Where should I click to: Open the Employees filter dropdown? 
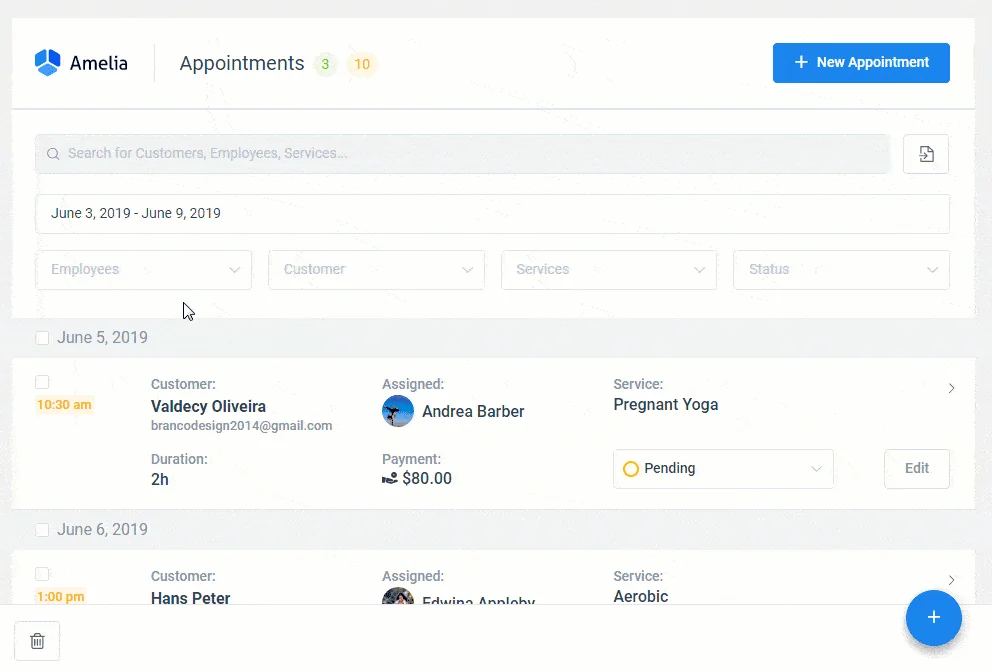tap(144, 270)
